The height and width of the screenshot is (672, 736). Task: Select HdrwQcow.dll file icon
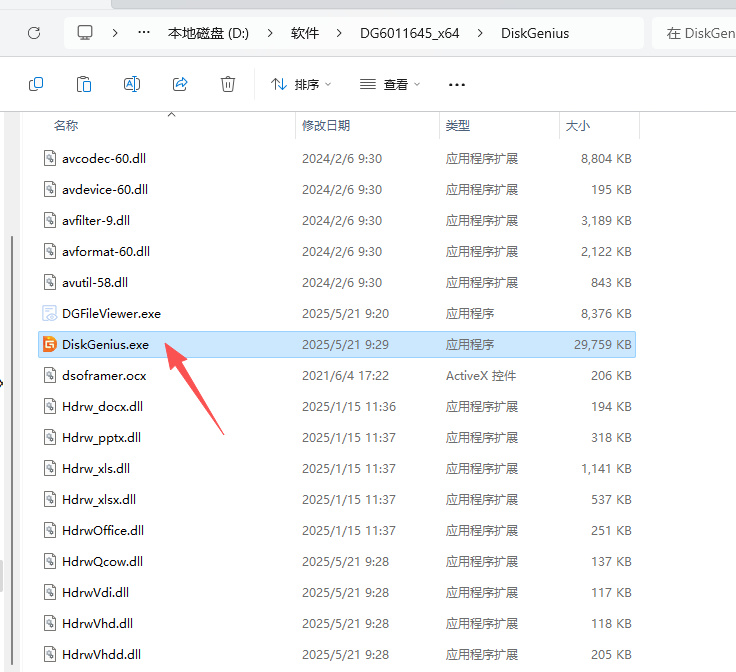point(50,561)
